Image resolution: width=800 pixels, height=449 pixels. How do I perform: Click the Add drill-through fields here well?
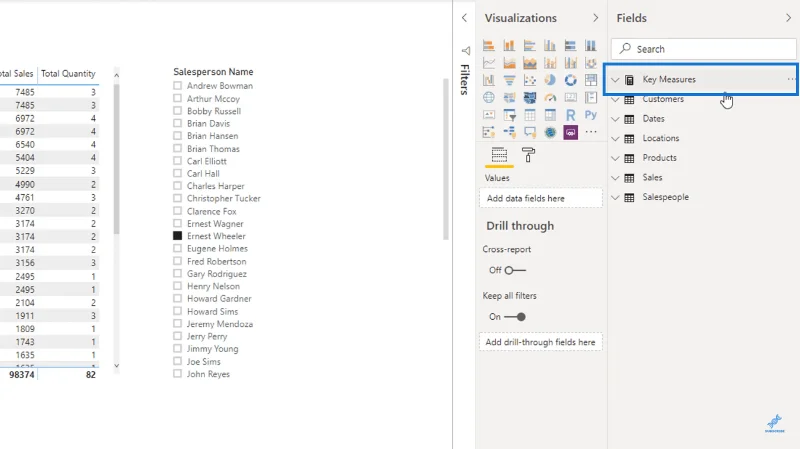[541, 342]
